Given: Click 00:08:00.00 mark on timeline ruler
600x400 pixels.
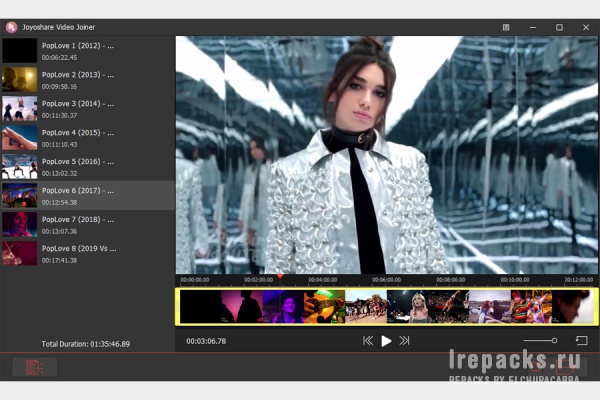Looking at the screenshot, I should [451, 280].
